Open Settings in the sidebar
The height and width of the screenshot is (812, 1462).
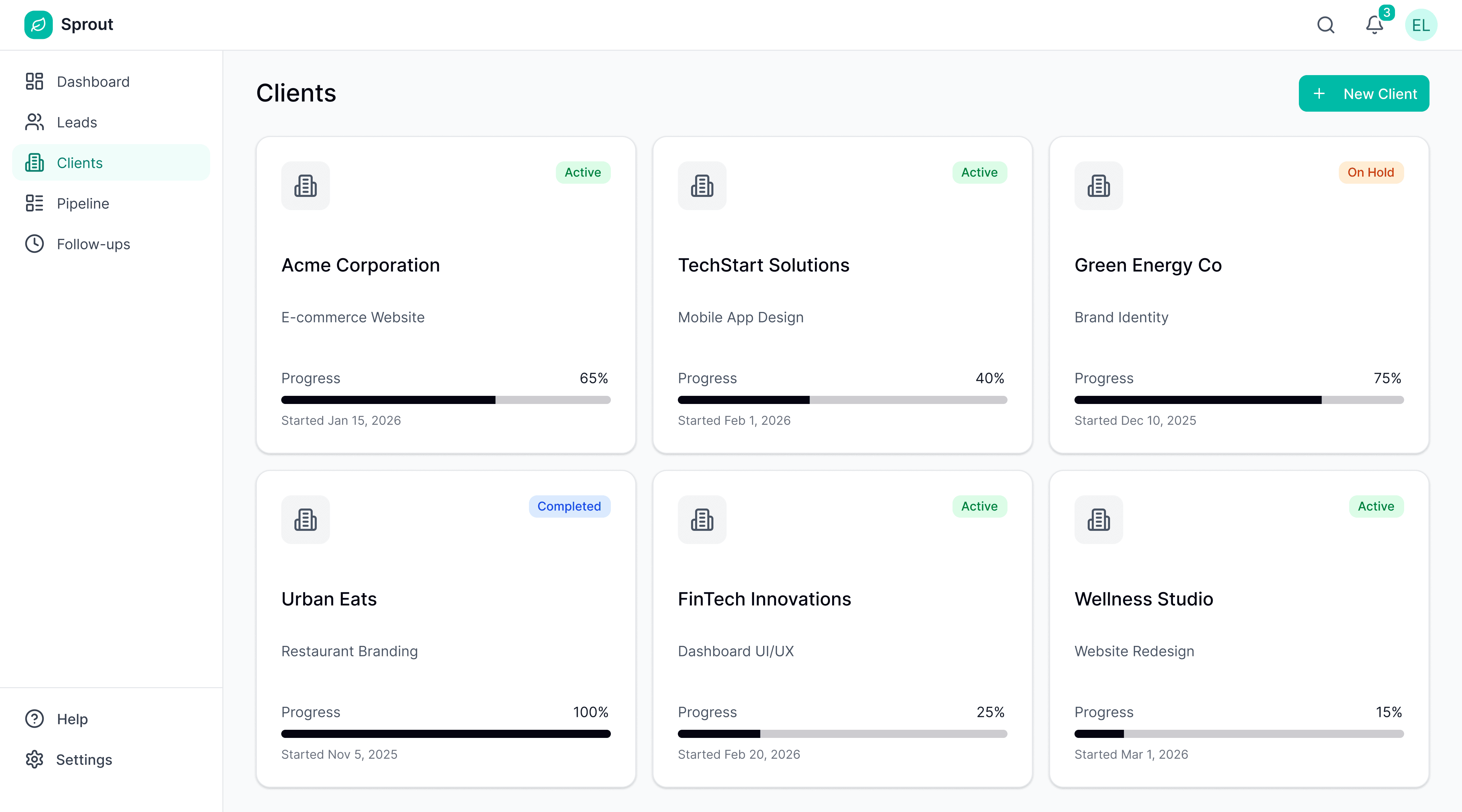pos(84,759)
